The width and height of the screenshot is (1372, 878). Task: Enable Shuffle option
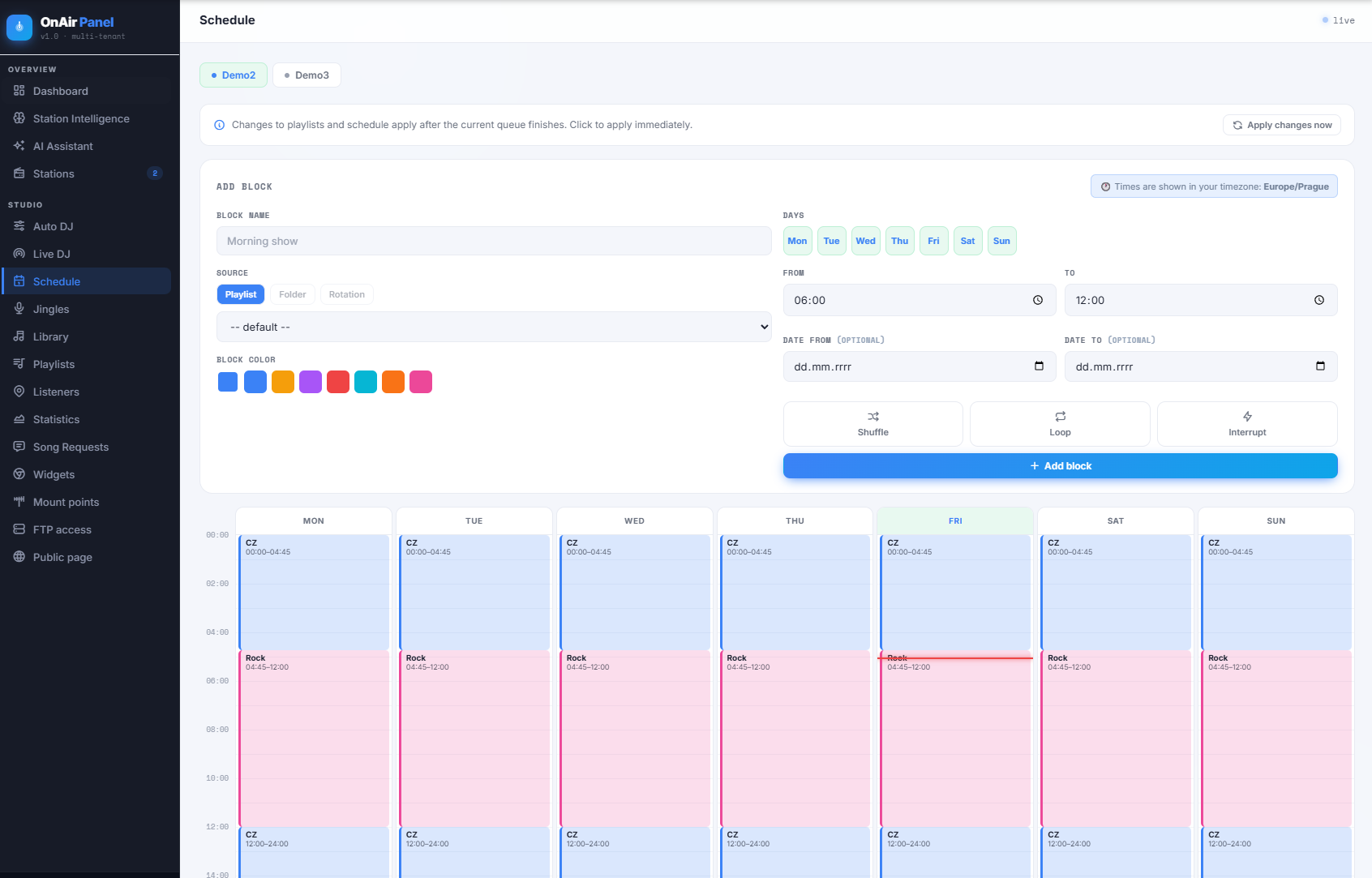tap(873, 424)
